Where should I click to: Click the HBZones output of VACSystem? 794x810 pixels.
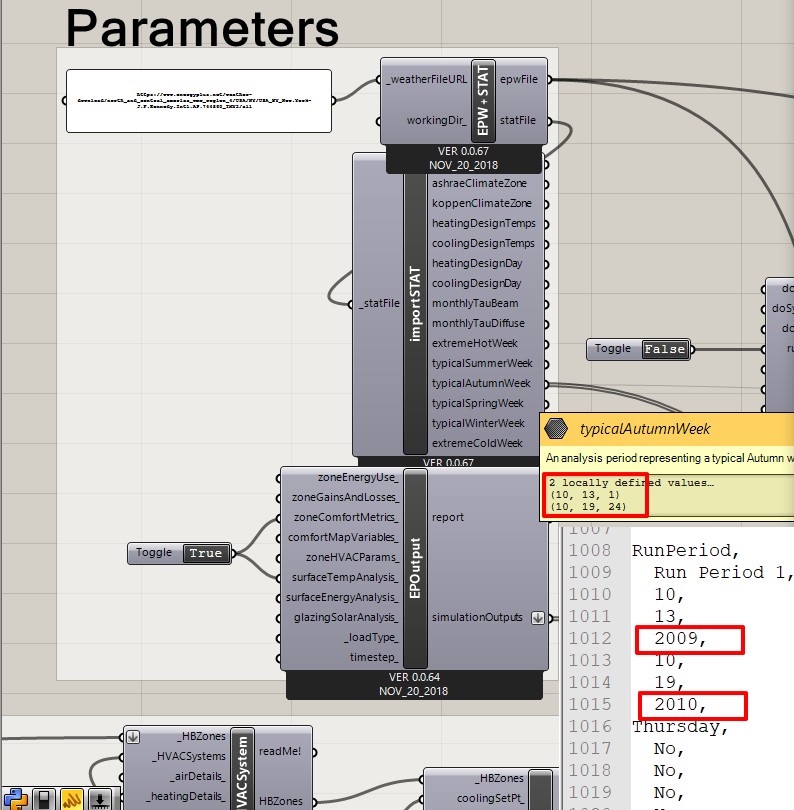tap(281, 802)
